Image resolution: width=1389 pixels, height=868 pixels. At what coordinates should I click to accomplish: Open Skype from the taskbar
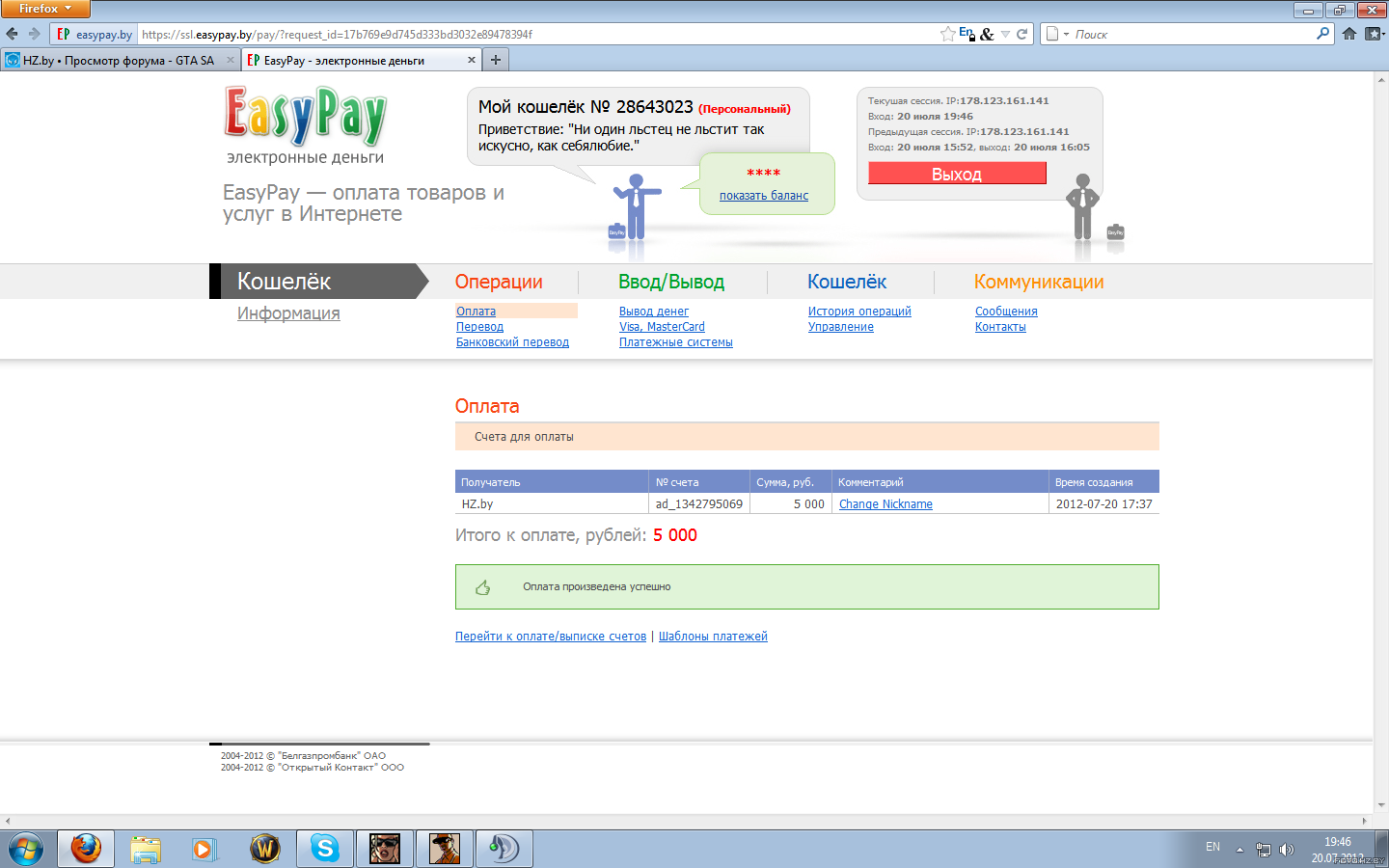click(325, 849)
